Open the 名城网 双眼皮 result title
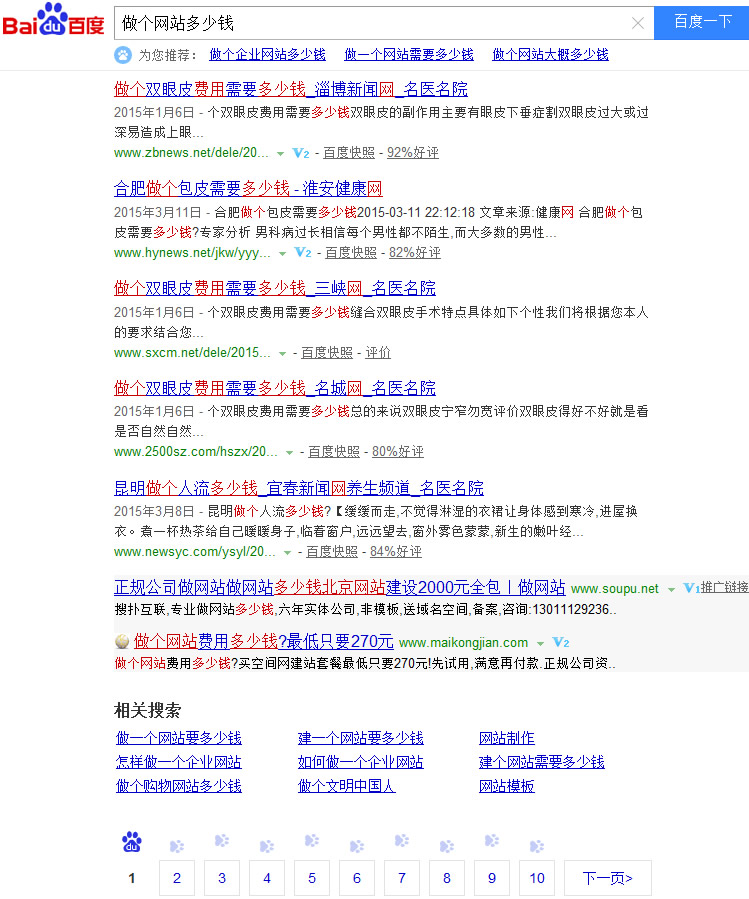The height and width of the screenshot is (899, 749). coord(275,388)
